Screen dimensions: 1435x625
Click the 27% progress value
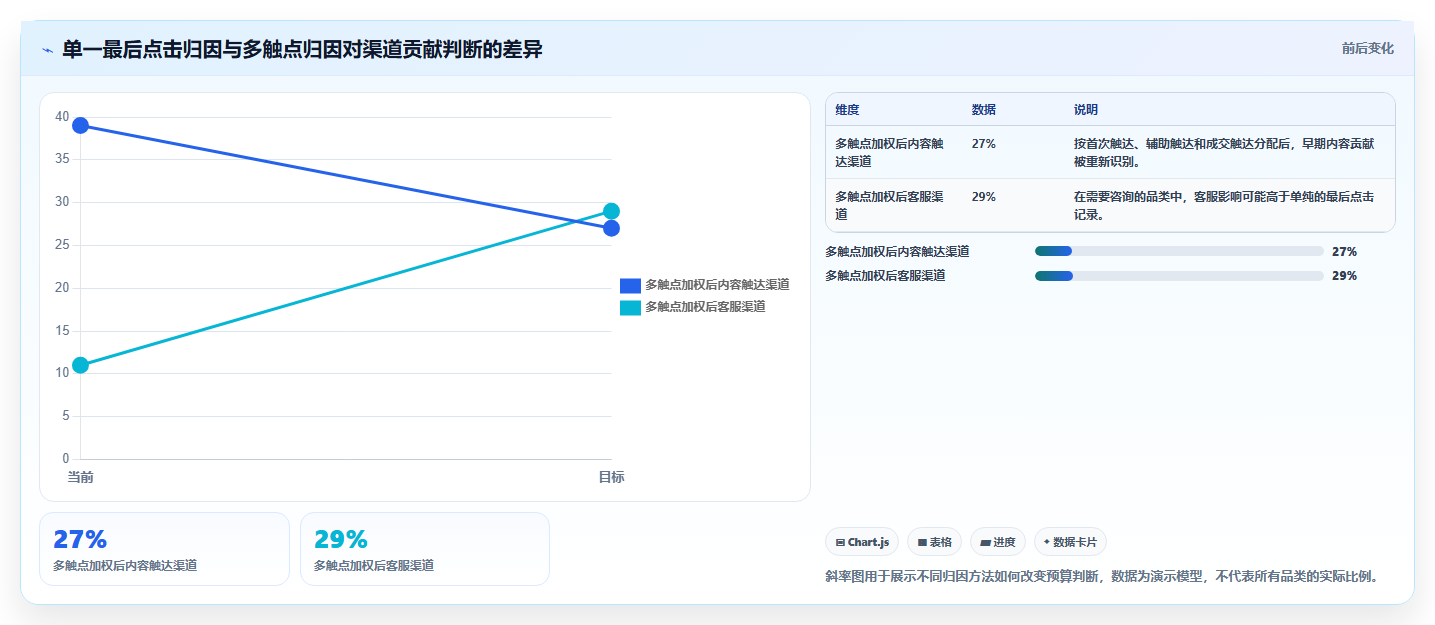(x=1344, y=251)
